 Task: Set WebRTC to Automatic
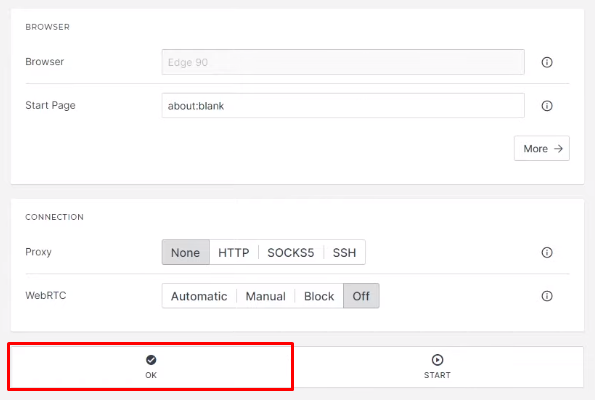pos(199,296)
